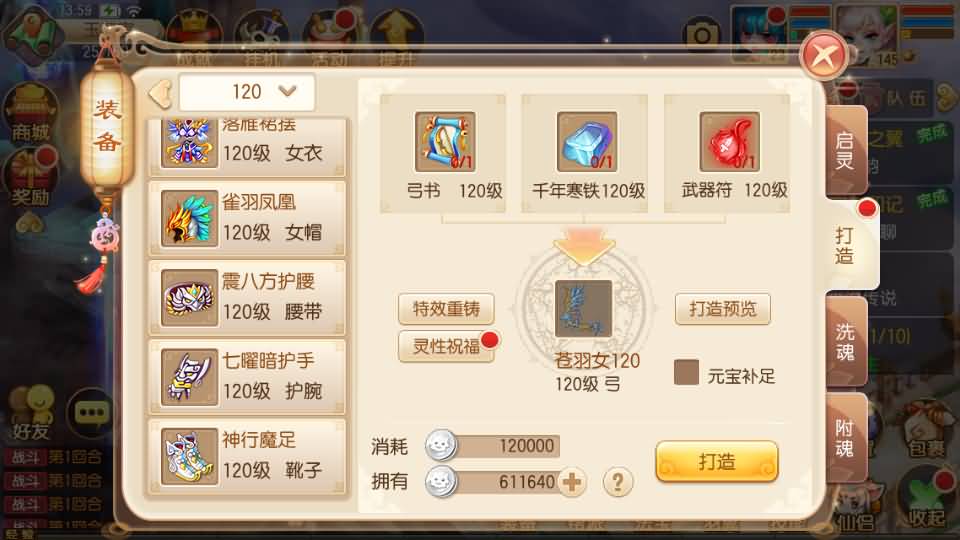The image size is (960, 540).
Task: Open the 附魂 tab
Action: tap(846, 438)
